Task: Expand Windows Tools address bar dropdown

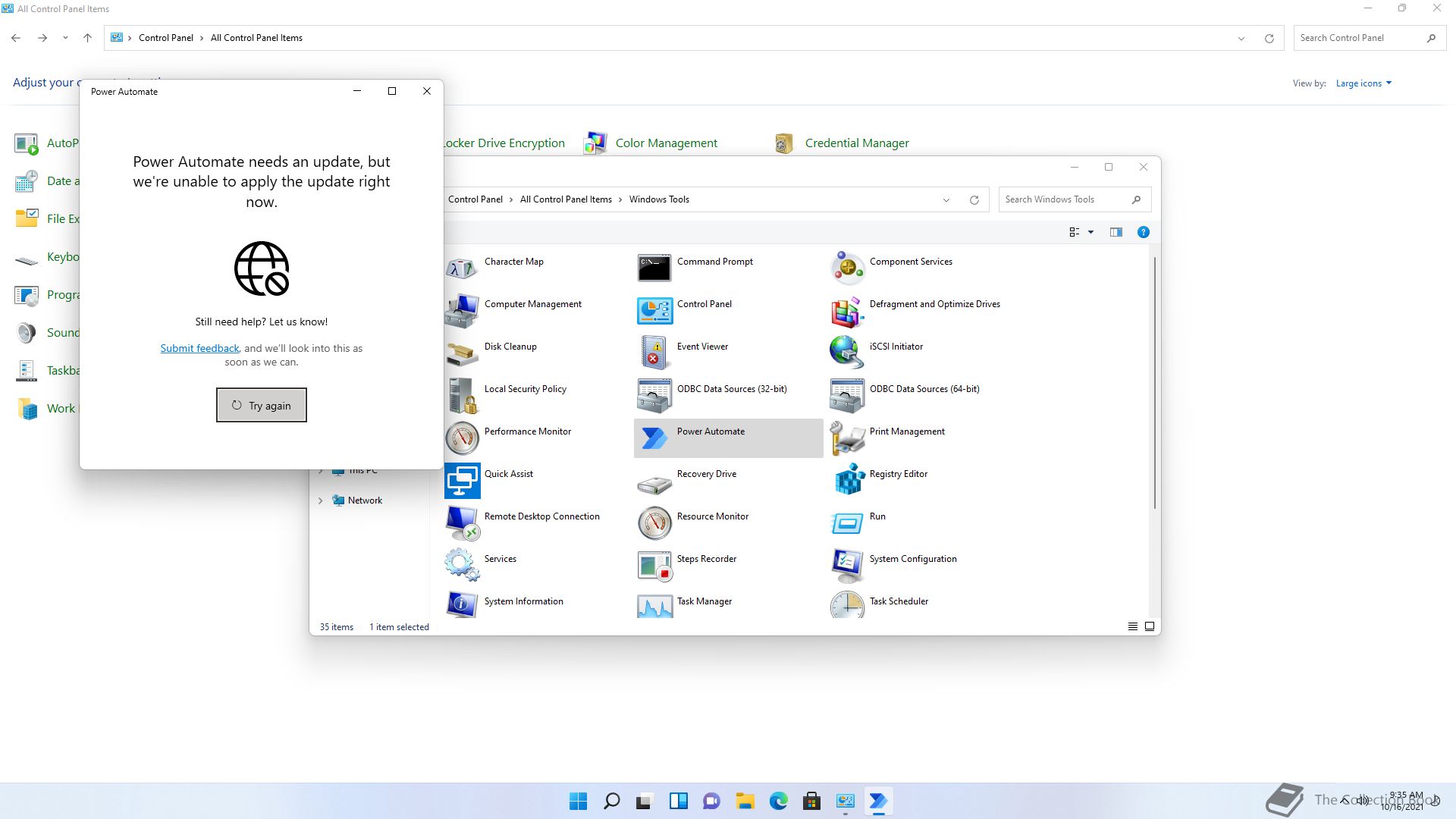Action: pos(946,199)
